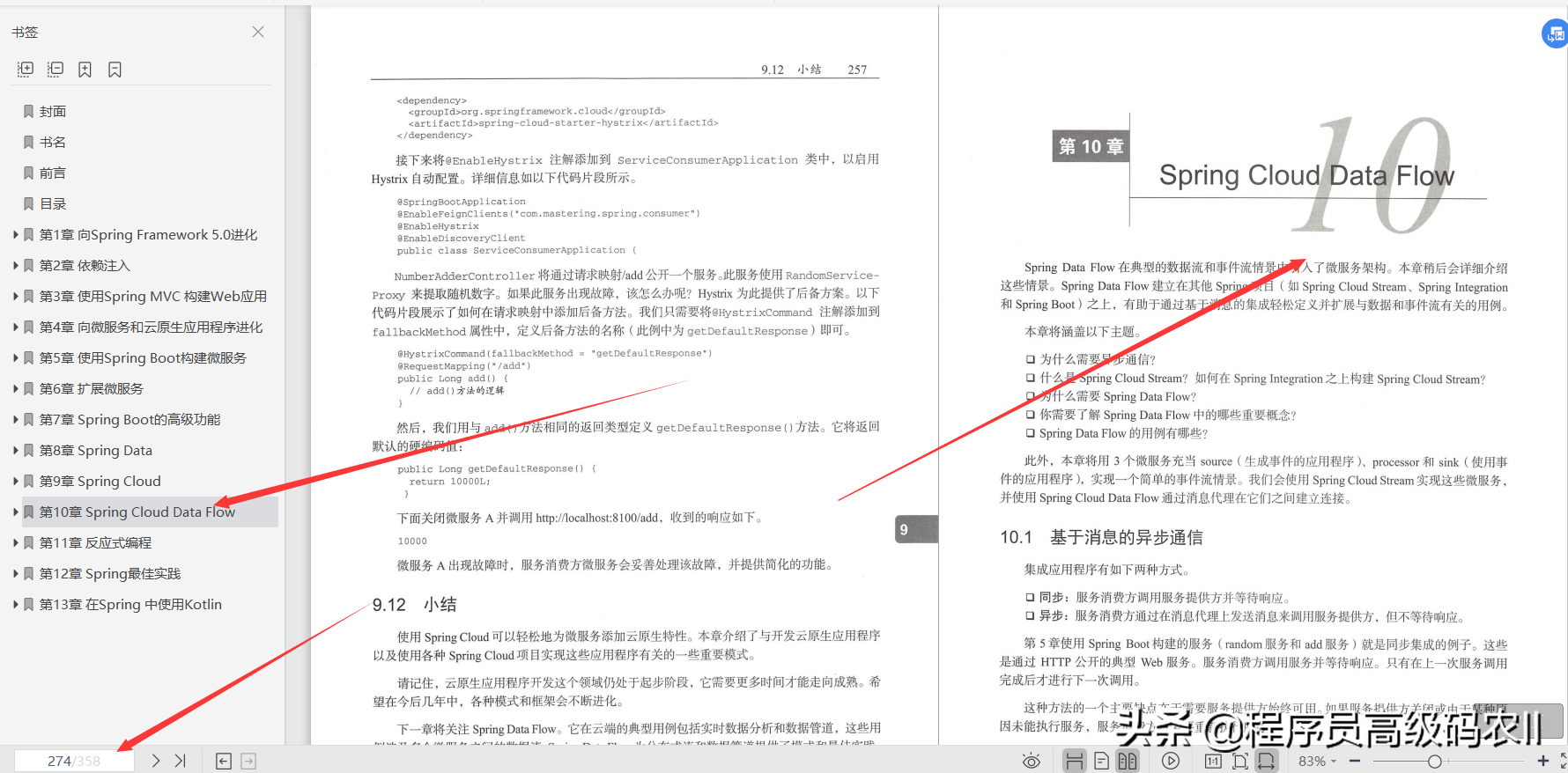Set zoom to actual size 1:1
This screenshot has height=773, width=1568.
click(1213, 761)
